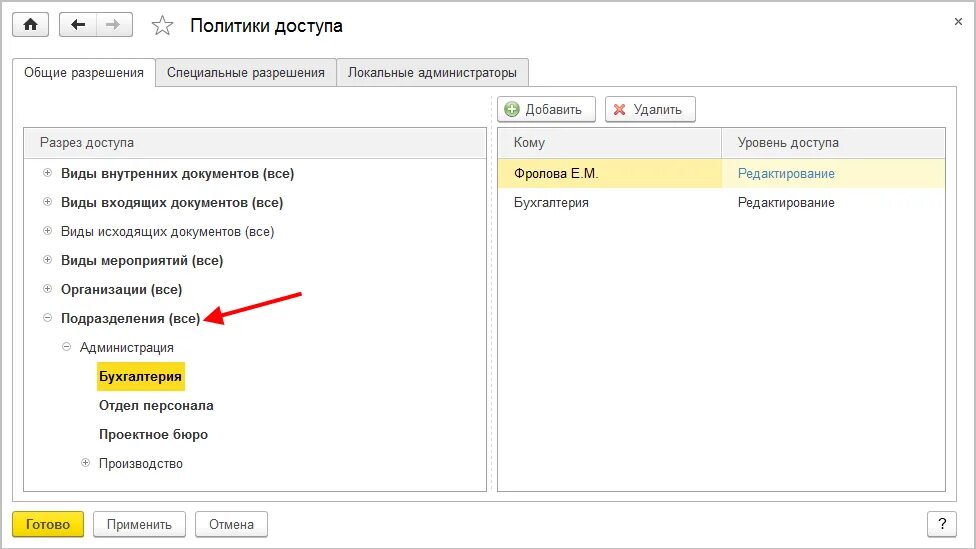Close the Политики доступа form
976x549 pixels.
(958, 22)
